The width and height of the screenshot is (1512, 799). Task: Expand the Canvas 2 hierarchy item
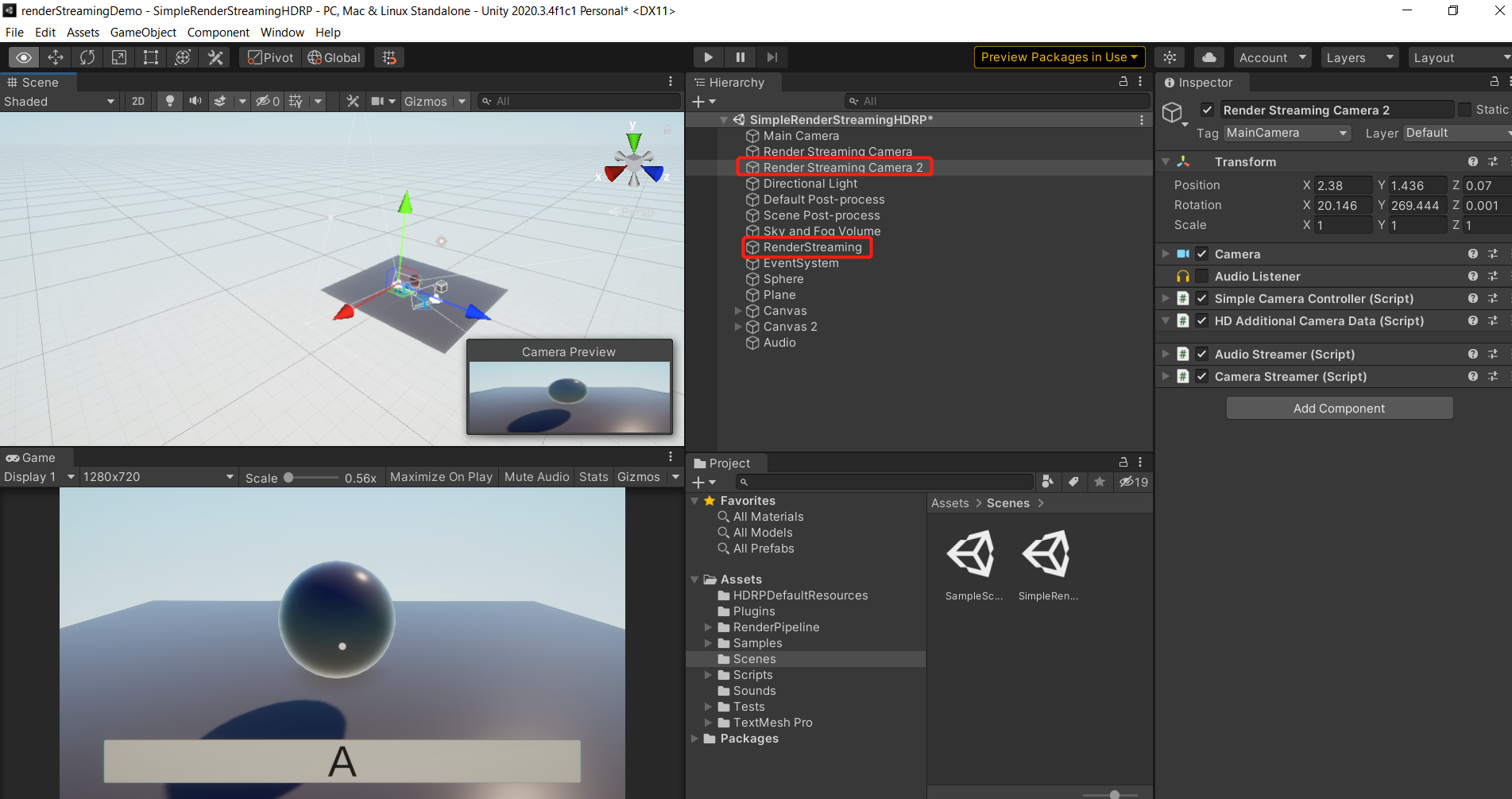pos(738,327)
